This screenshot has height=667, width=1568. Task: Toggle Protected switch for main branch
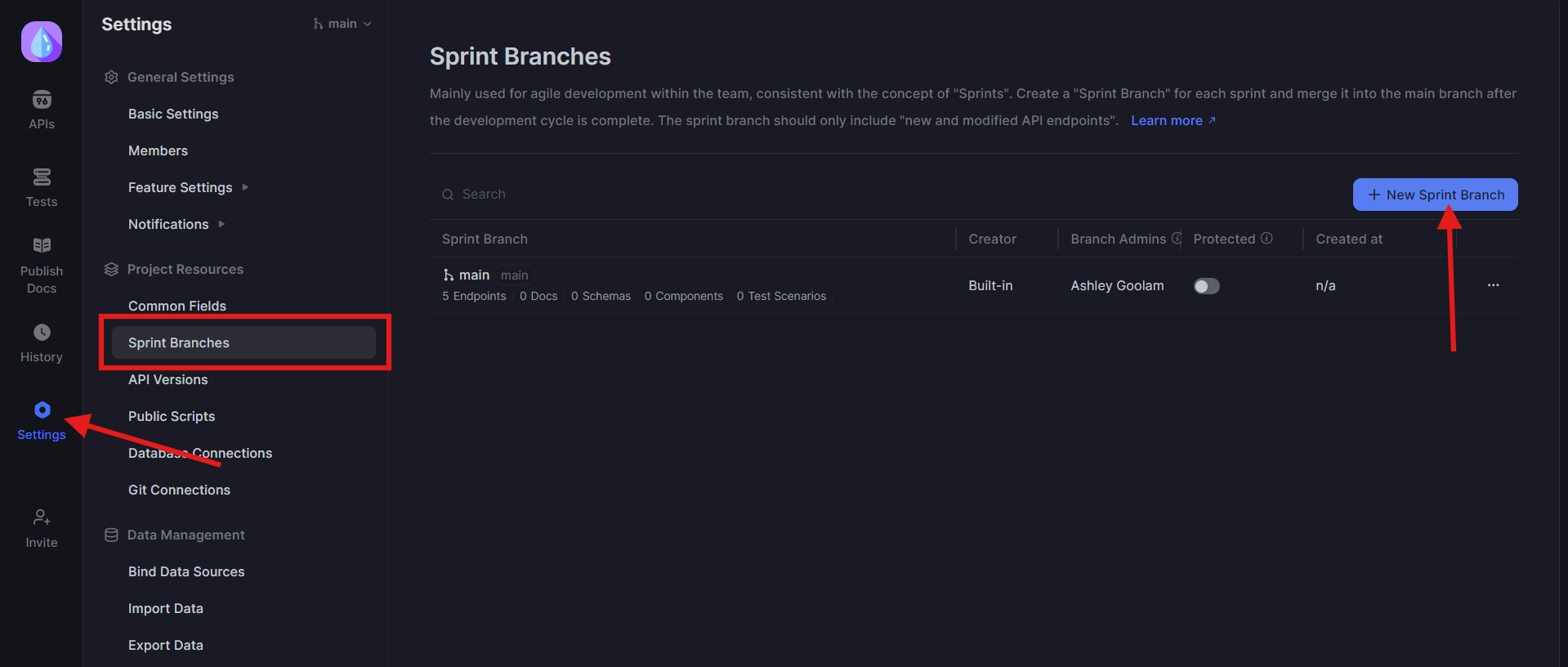coord(1206,286)
